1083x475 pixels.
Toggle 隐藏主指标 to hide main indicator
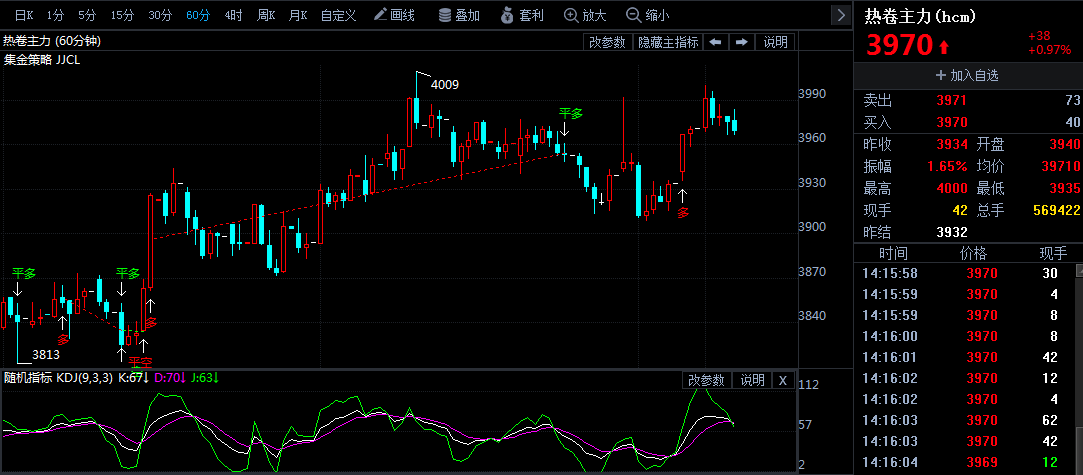click(x=668, y=42)
